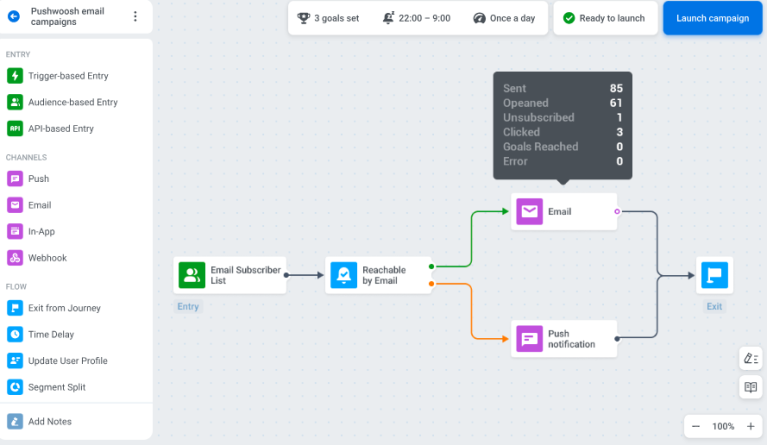Pick the Push channel icon in sidebar
767x445 pixels.
click(15, 178)
